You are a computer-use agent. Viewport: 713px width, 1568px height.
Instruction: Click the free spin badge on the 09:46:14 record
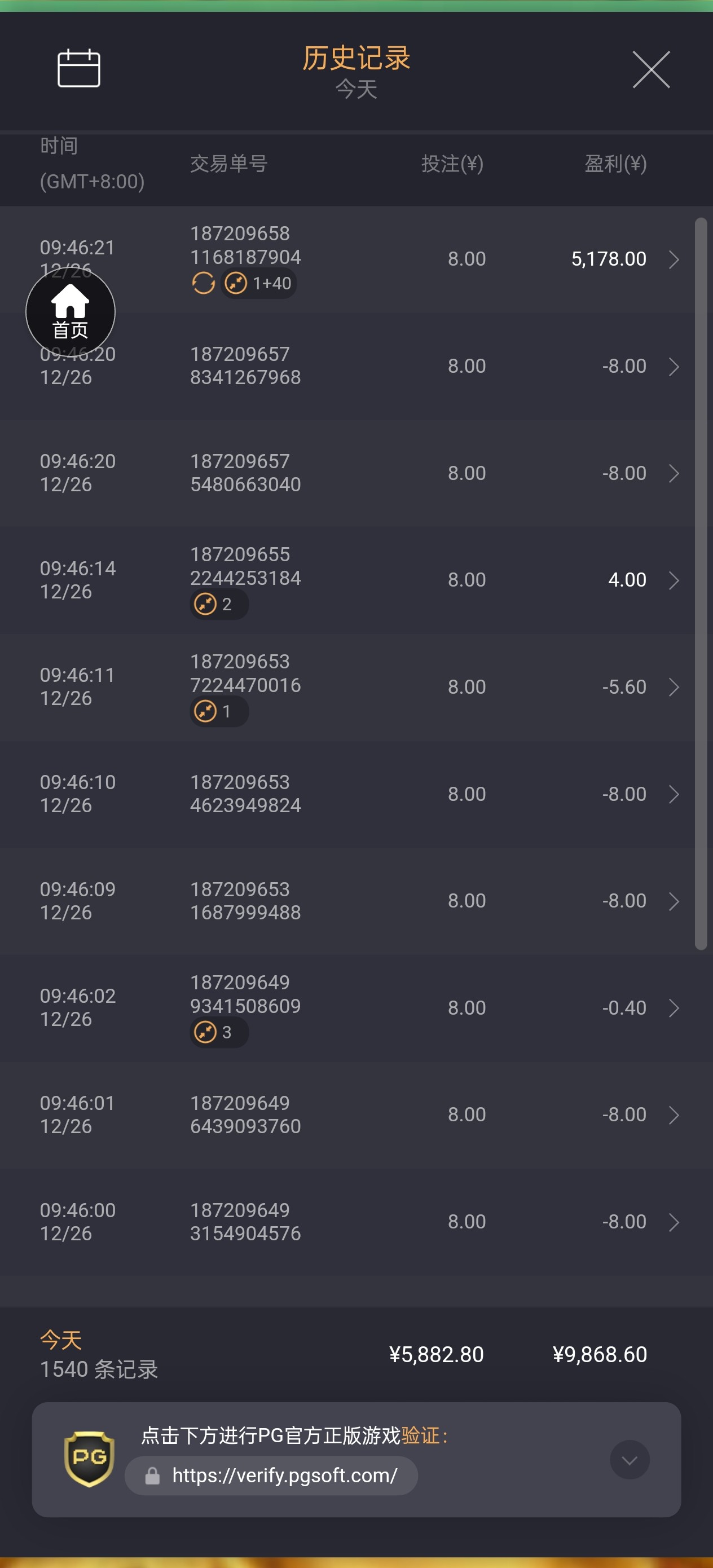click(218, 605)
